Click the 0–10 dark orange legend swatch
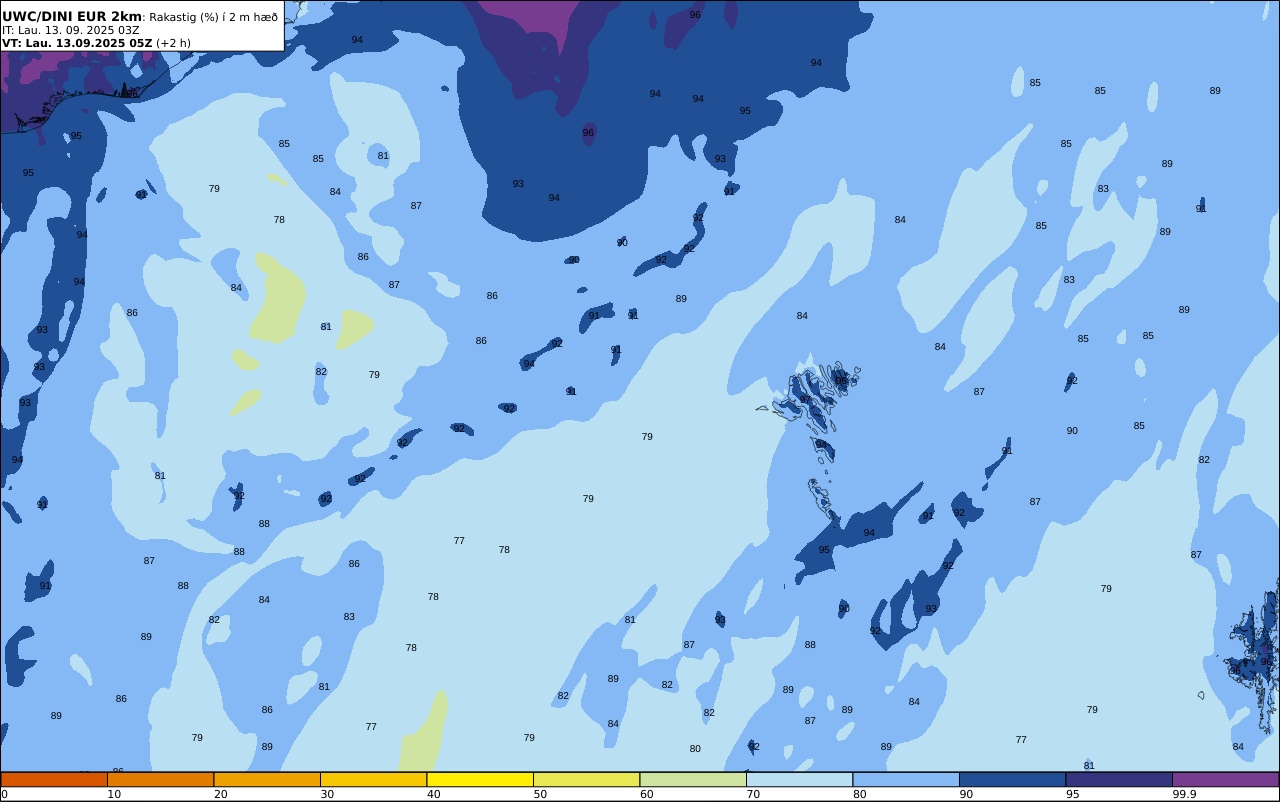1280x802 pixels. (x=54, y=779)
